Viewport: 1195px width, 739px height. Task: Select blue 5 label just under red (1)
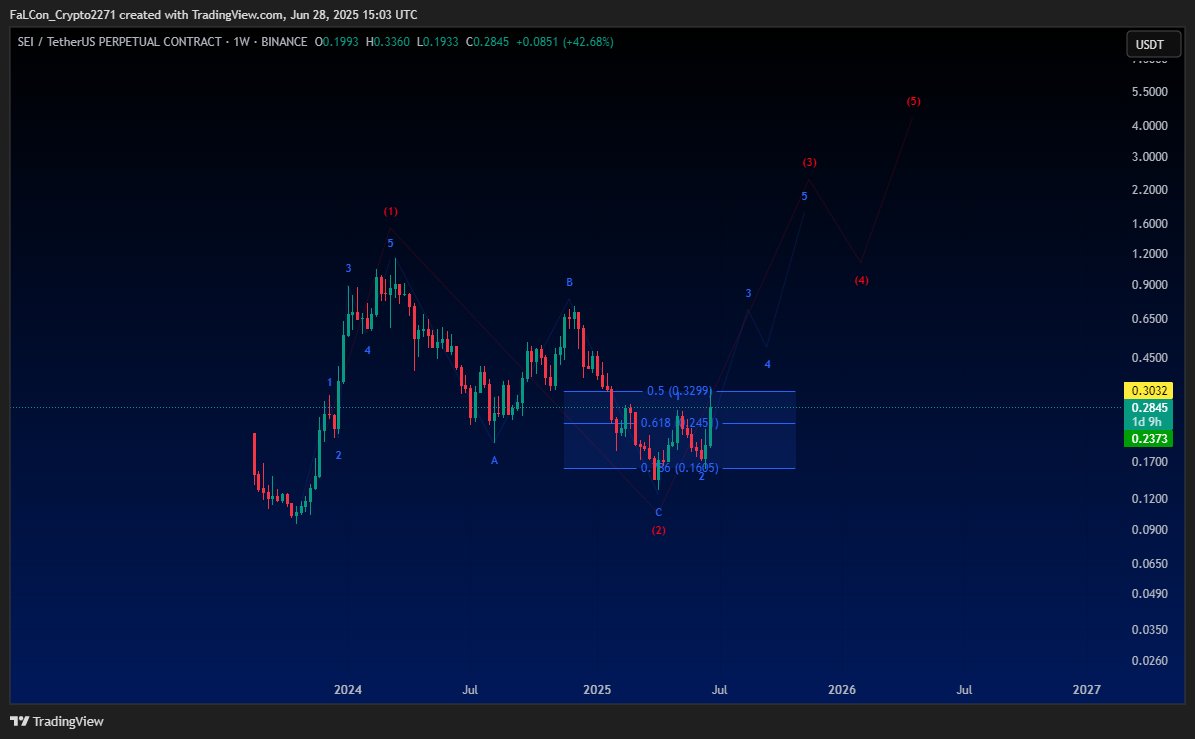coord(390,243)
